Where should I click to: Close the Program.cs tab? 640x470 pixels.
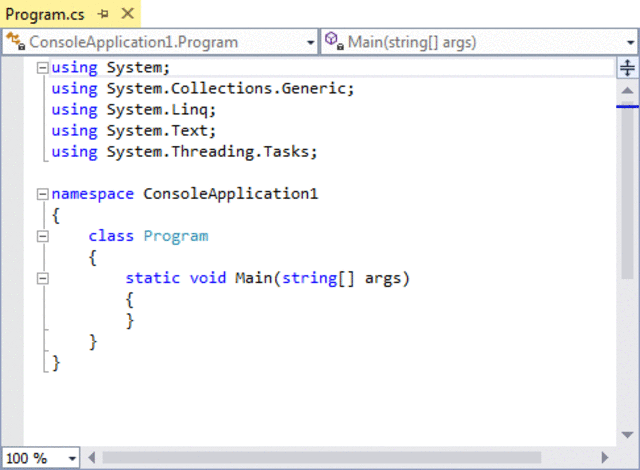point(128,14)
